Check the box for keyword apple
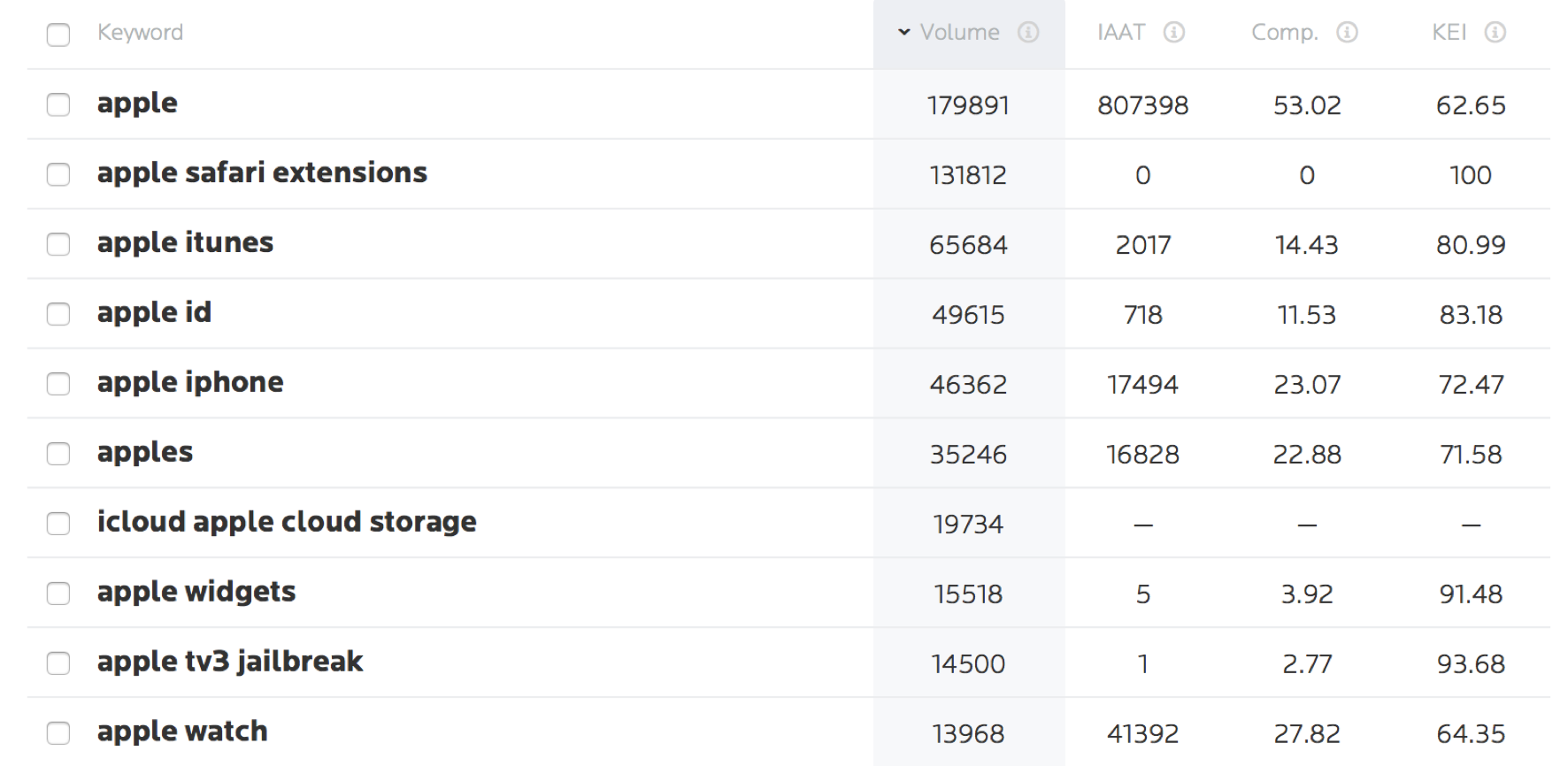Viewport: 1568px width, 766px height. click(58, 104)
